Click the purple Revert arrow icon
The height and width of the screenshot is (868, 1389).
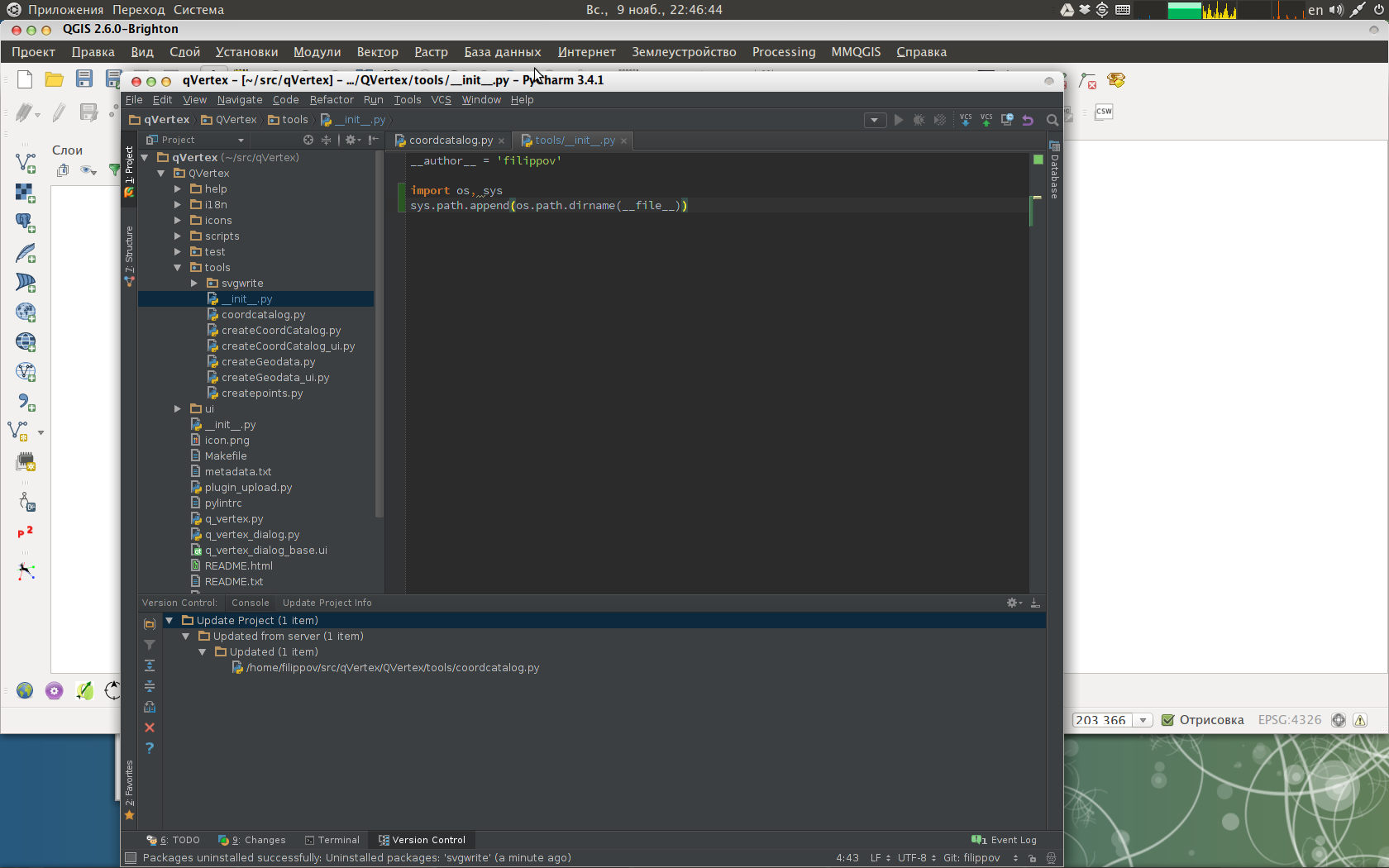point(1028,120)
